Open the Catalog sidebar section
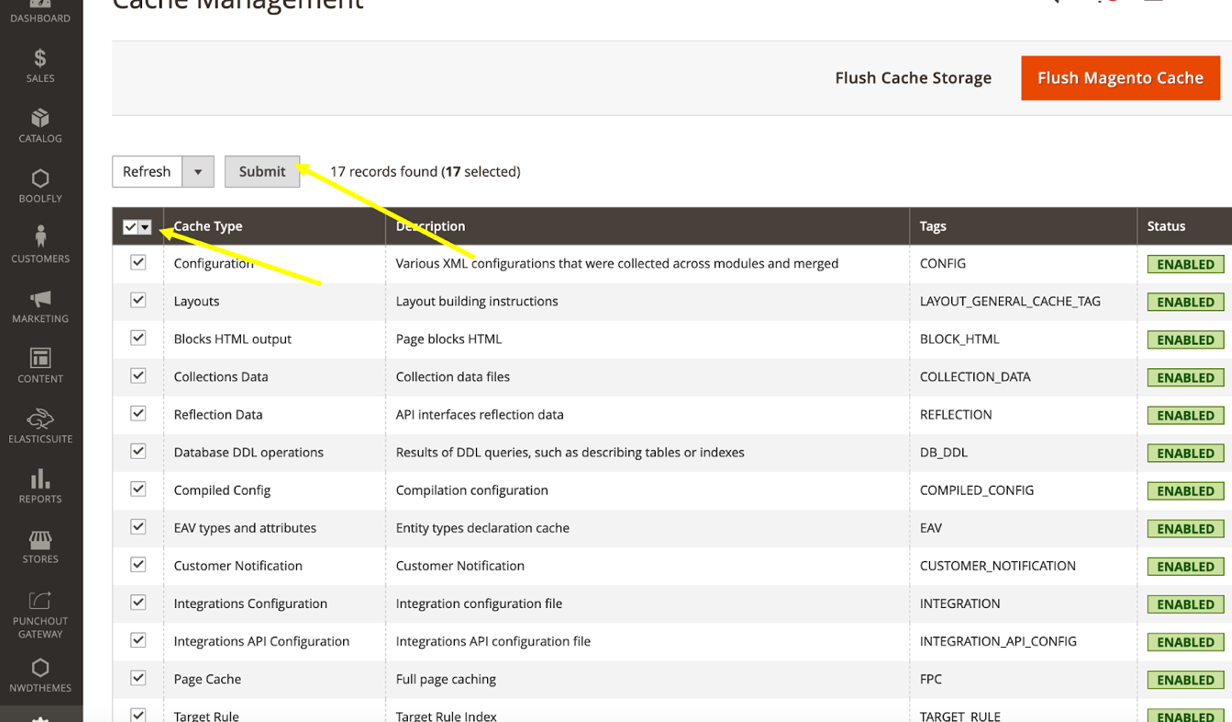 click(40, 125)
